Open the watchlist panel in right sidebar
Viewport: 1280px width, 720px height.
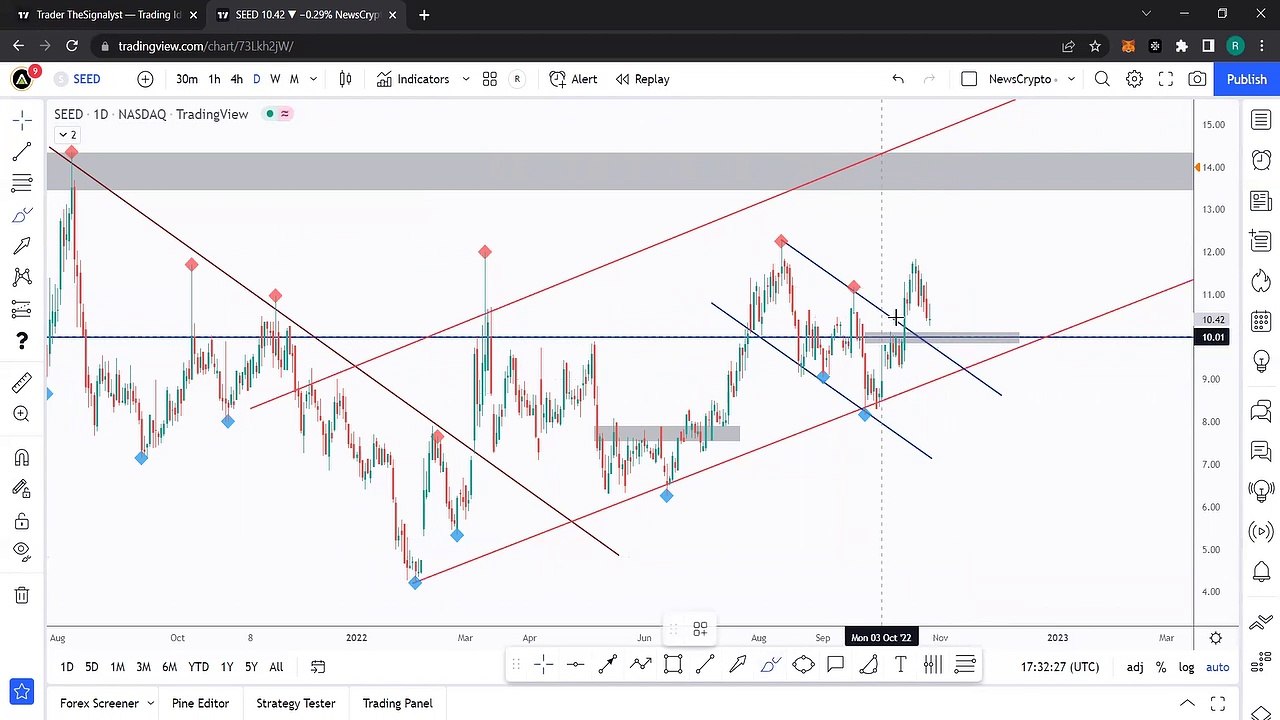(x=1260, y=120)
